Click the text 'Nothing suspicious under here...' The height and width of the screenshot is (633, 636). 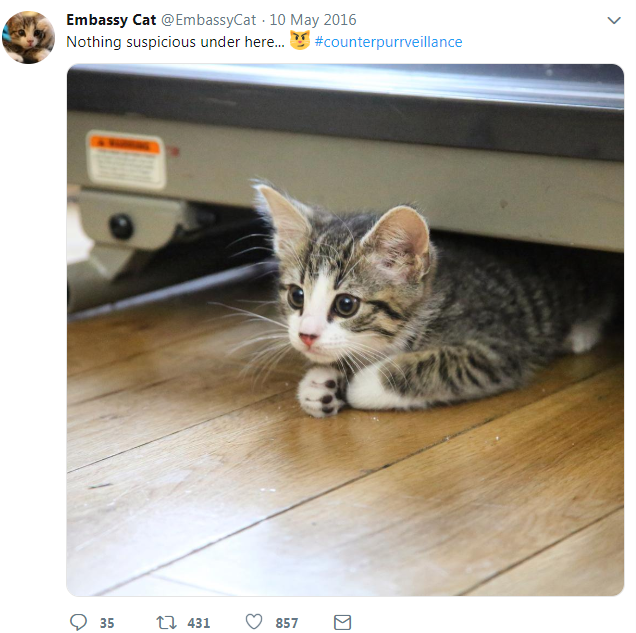click(x=175, y=42)
